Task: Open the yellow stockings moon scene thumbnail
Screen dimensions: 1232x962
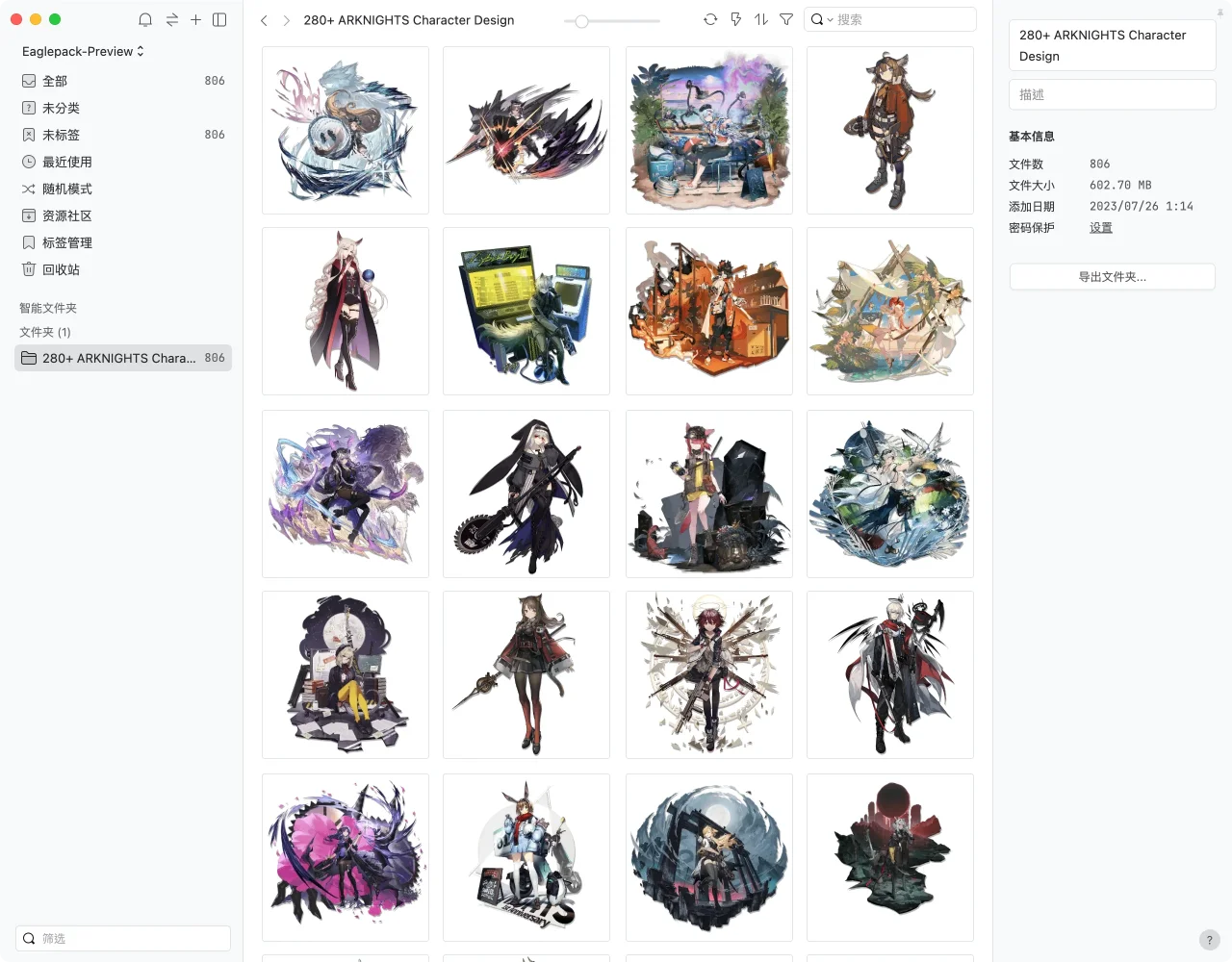Action: pos(346,675)
